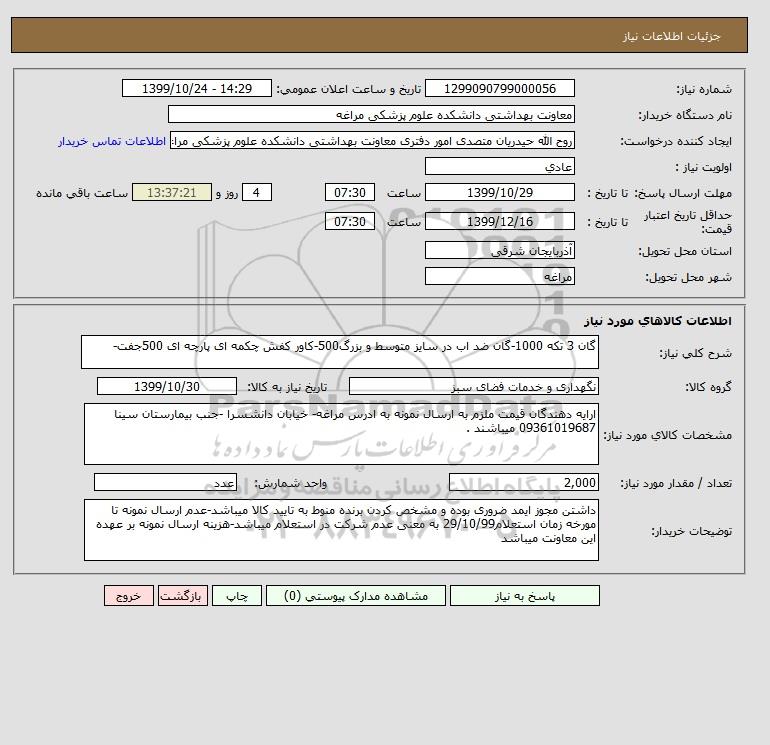Viewport: 770px width, 745px height.
Task: Click the unit field showing عدد
Action: pyautogui.click(x=165, y=483)
